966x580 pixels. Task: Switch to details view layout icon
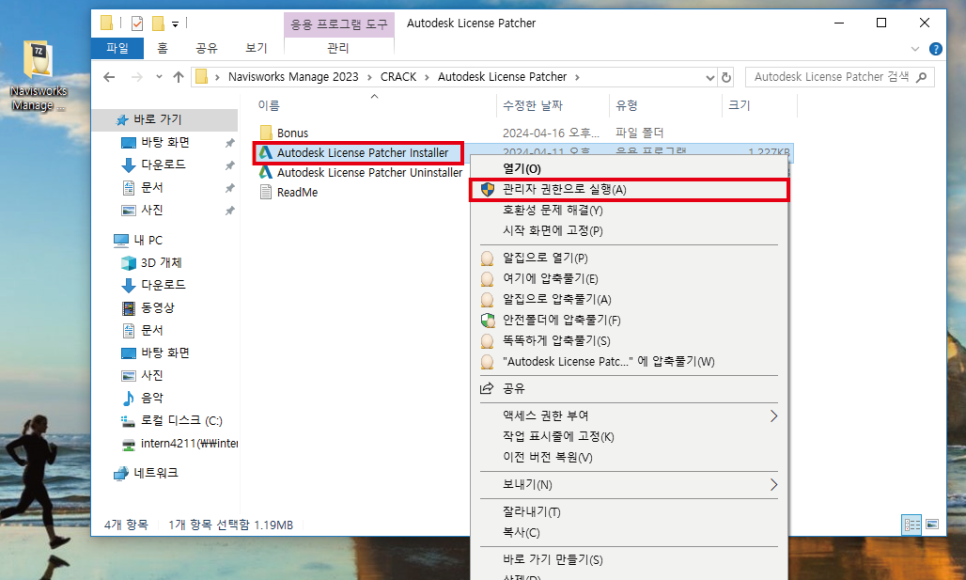click(x=912, y=525)
